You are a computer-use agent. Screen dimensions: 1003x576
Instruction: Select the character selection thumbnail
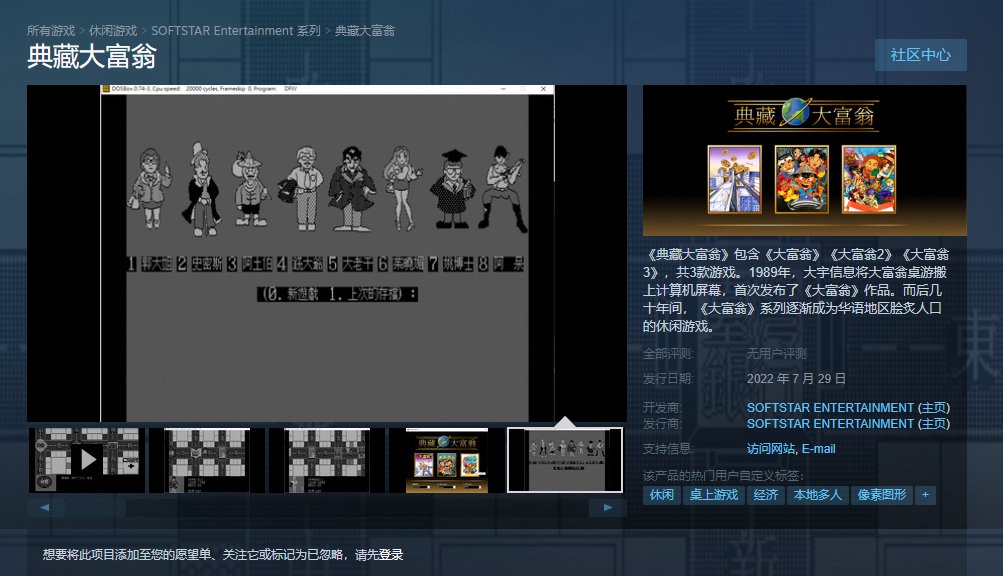point(565,460)
